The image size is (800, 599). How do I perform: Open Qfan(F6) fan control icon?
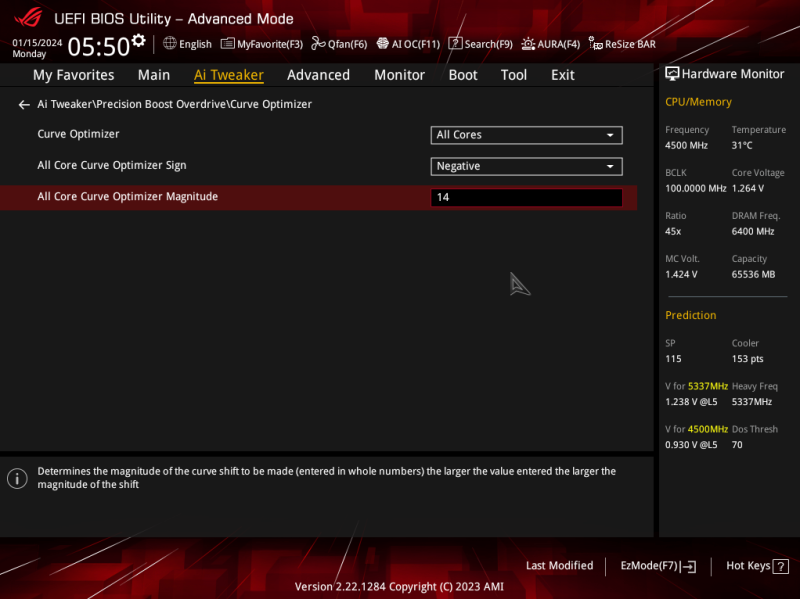click(x=318, y=44)
